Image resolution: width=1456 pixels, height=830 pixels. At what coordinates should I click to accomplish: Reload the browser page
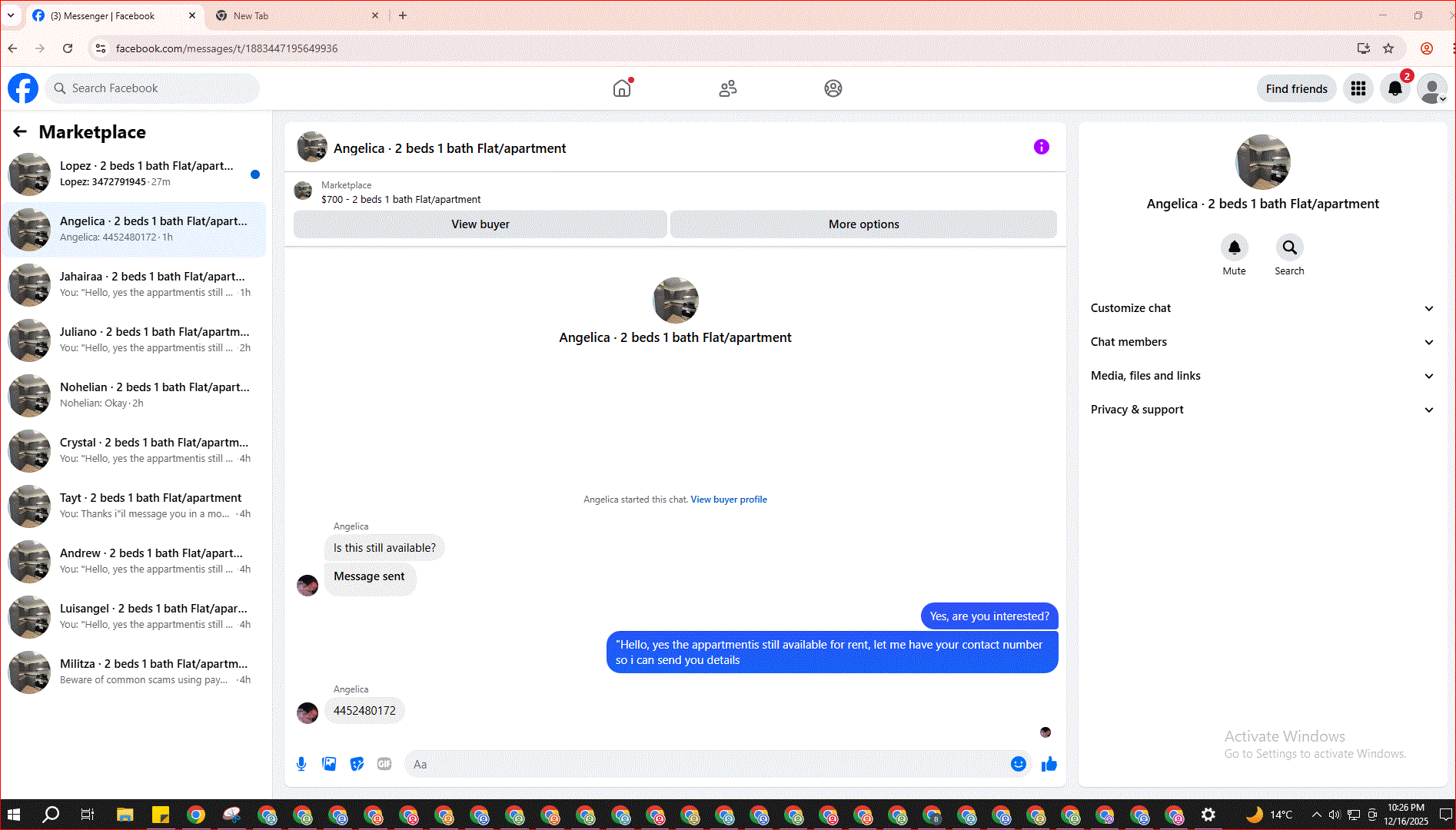(68, 48)
